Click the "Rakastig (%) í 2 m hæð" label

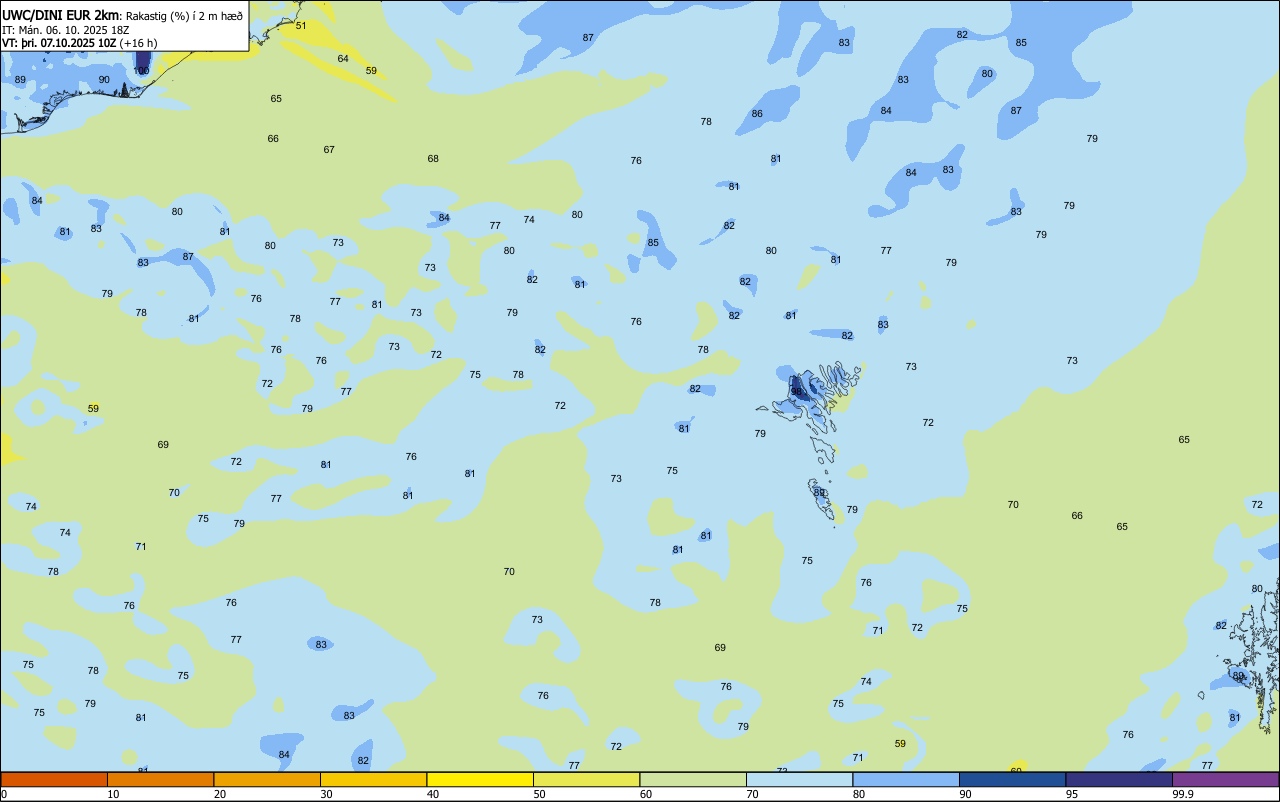pos(184,15)
